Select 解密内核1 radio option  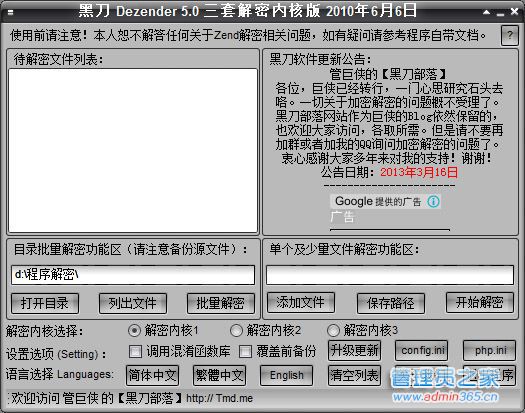[134, 331]
